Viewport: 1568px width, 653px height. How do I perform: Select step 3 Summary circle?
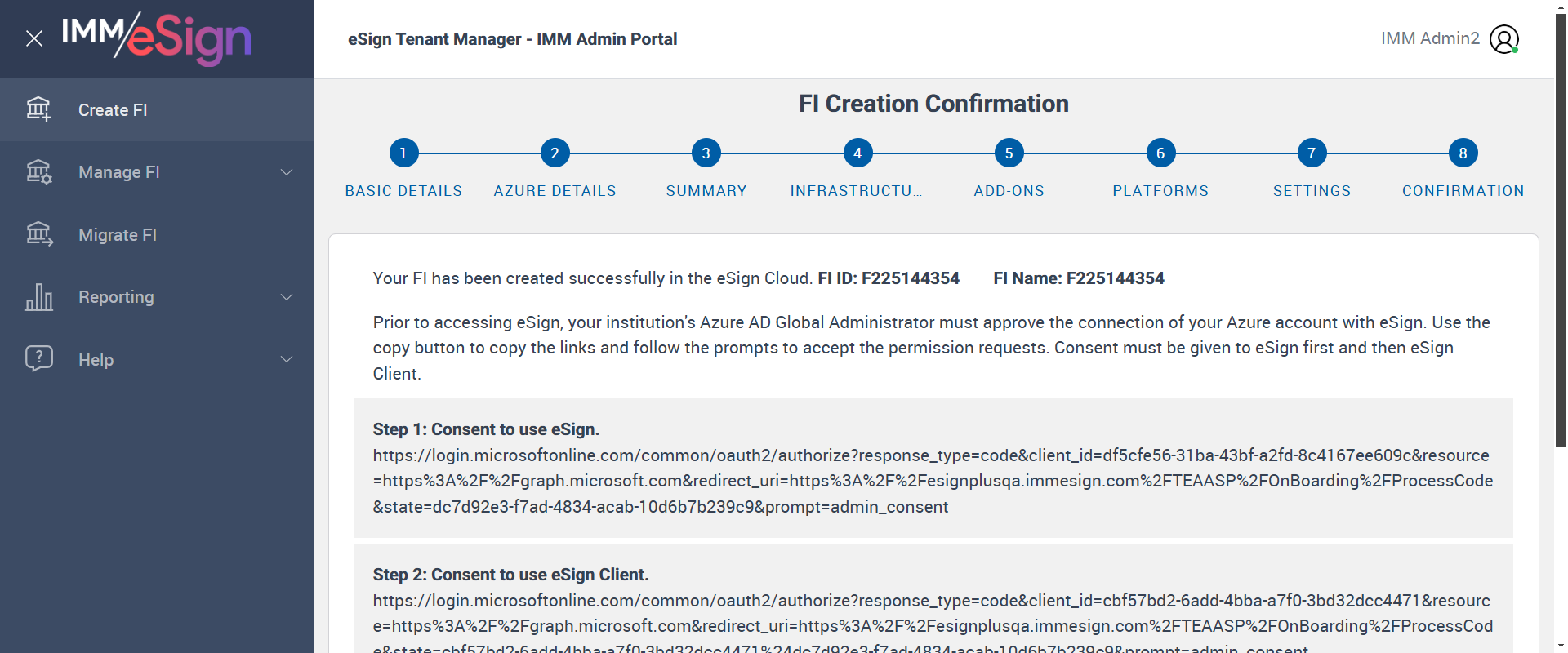pyautogui.click(x=706, y=153)
